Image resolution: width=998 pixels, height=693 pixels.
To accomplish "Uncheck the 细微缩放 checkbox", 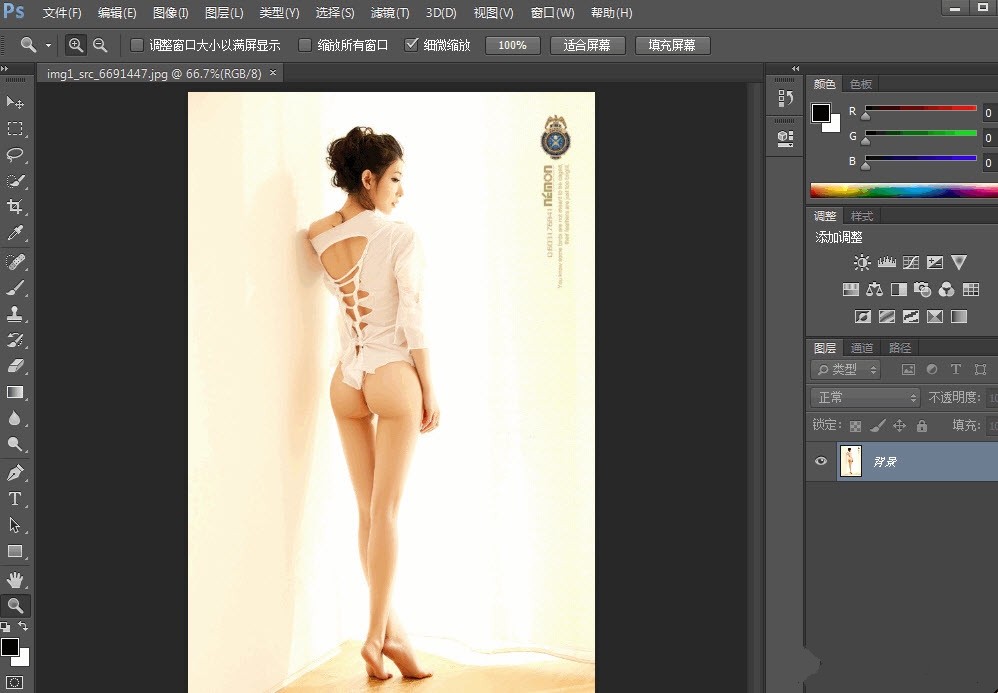I will 411,45.
